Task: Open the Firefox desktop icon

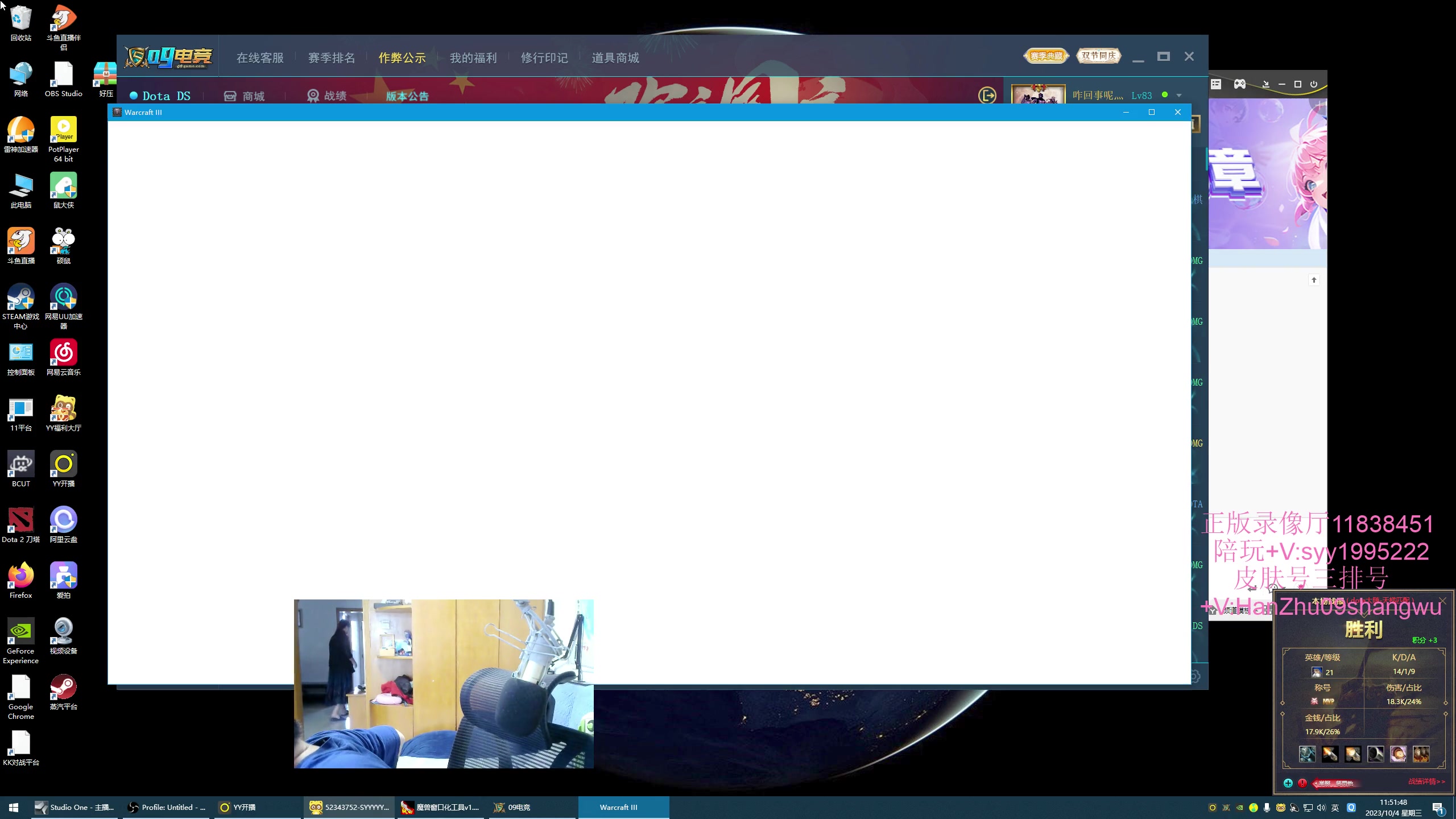Action: tap(20, 581)
